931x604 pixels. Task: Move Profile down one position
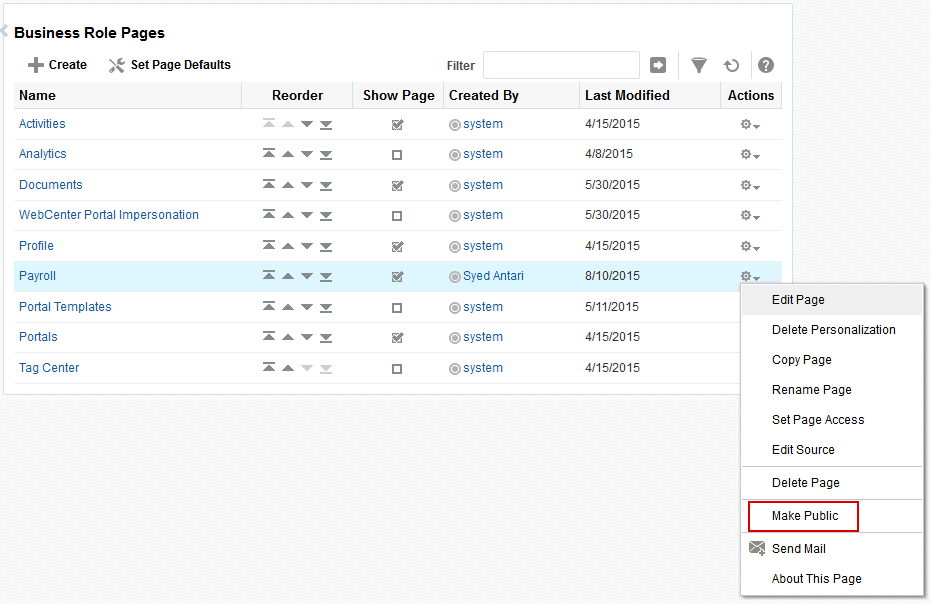pyautogui.click(x=307, y=246)
